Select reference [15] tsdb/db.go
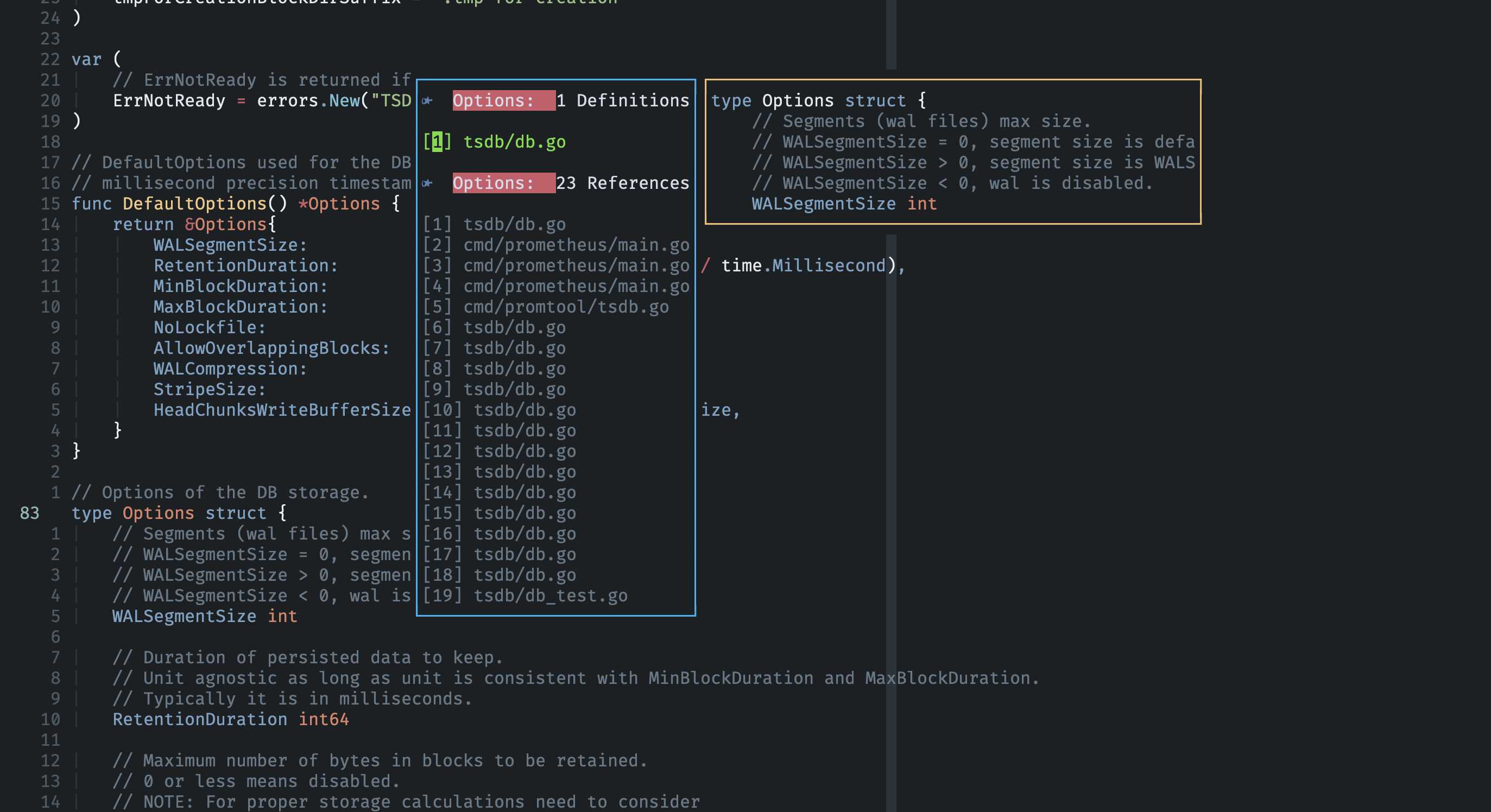Viewport: 1491px width, 812px height. coord(525,513)
